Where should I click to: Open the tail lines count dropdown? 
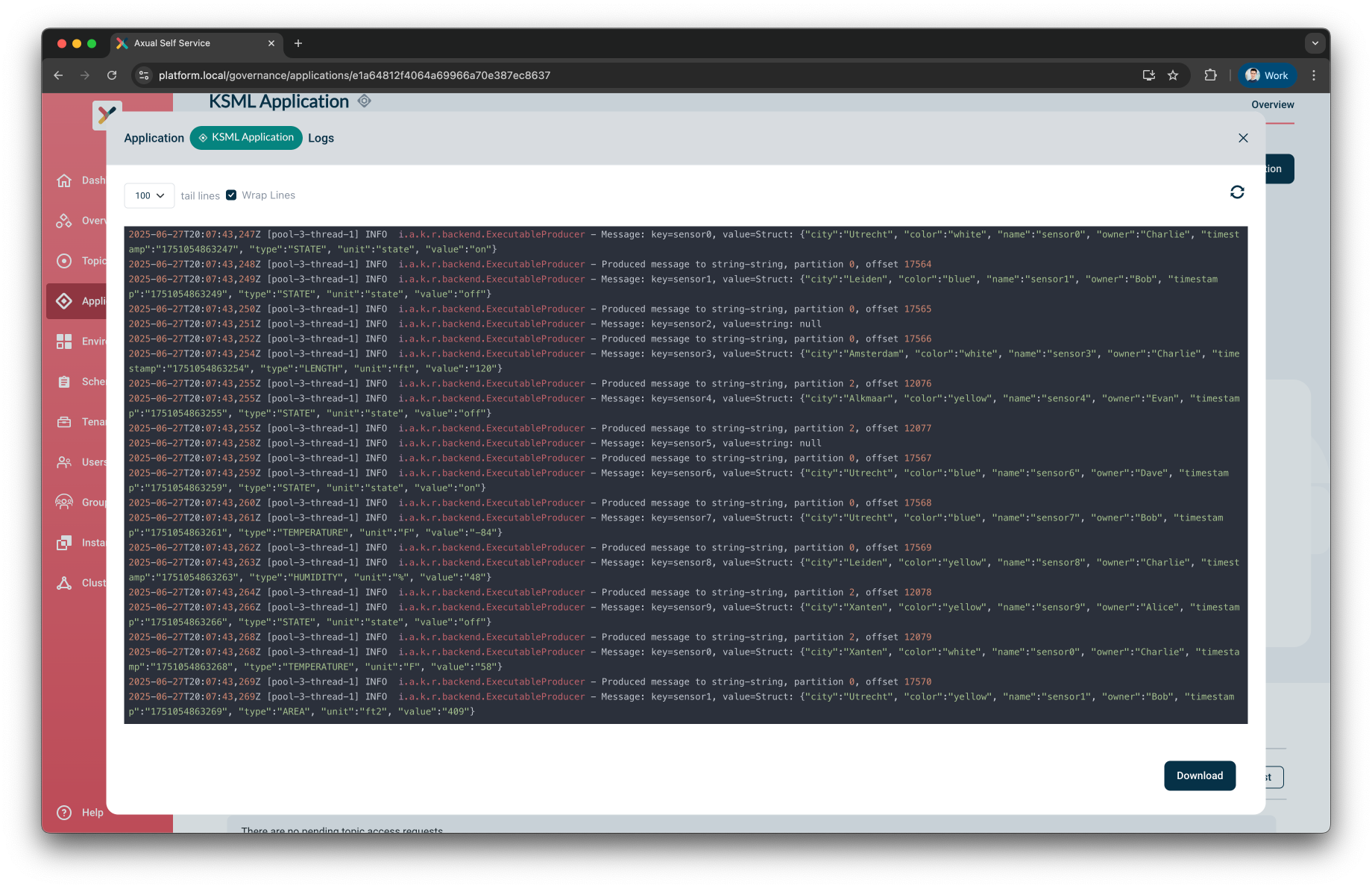point(149,195)
